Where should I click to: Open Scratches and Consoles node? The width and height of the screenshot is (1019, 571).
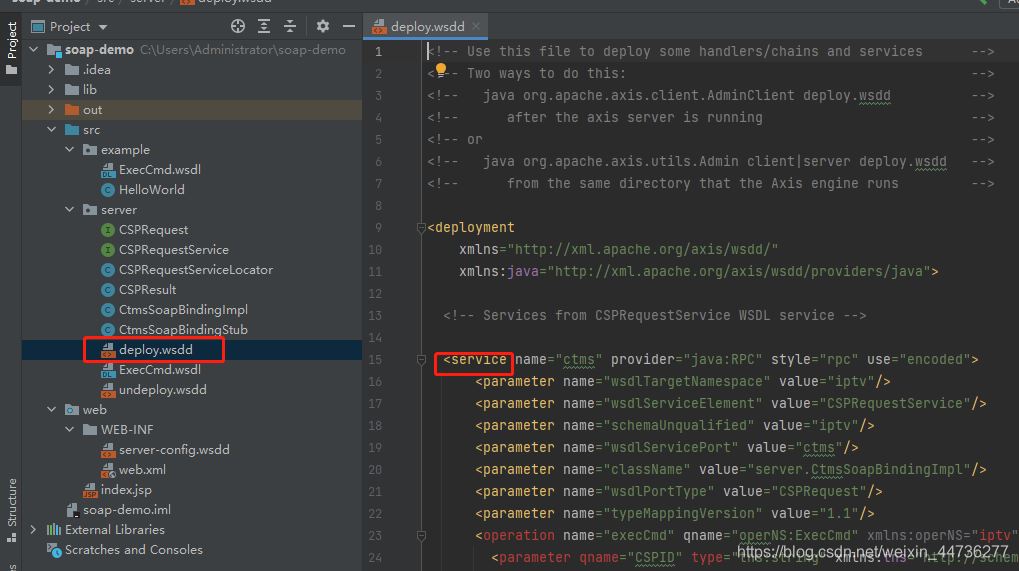pyautogui.click(x=133, y=550)
